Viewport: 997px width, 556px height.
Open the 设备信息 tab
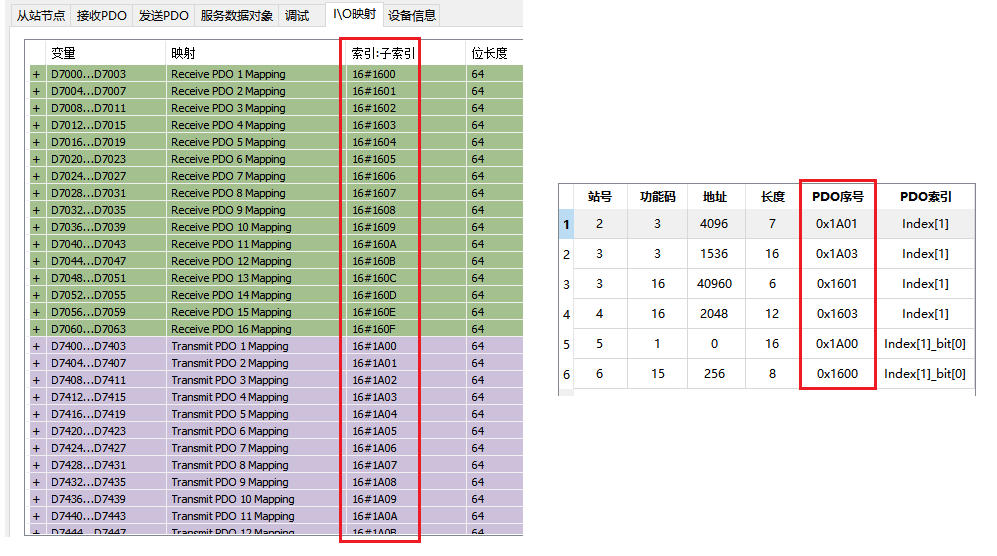tap(412, 15)
